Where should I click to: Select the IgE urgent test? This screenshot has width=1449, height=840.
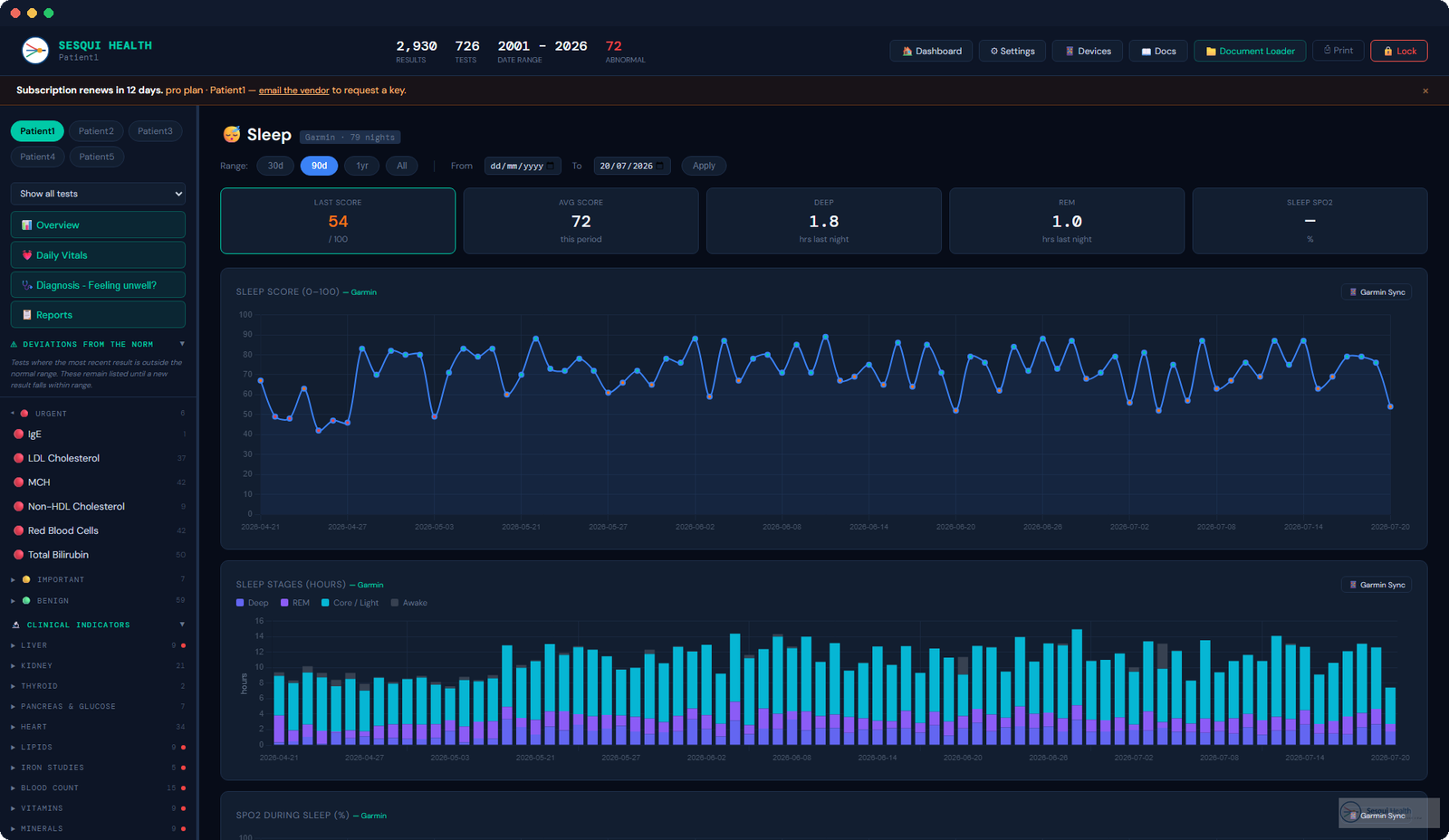98,434
